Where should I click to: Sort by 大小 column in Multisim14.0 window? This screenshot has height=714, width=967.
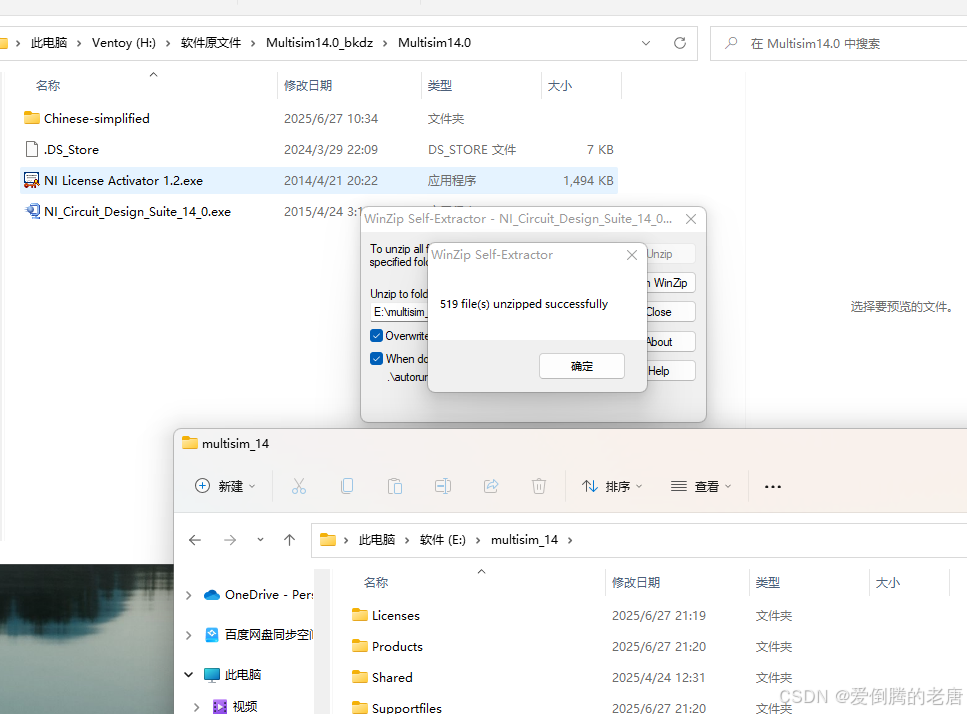click(559, 85)
